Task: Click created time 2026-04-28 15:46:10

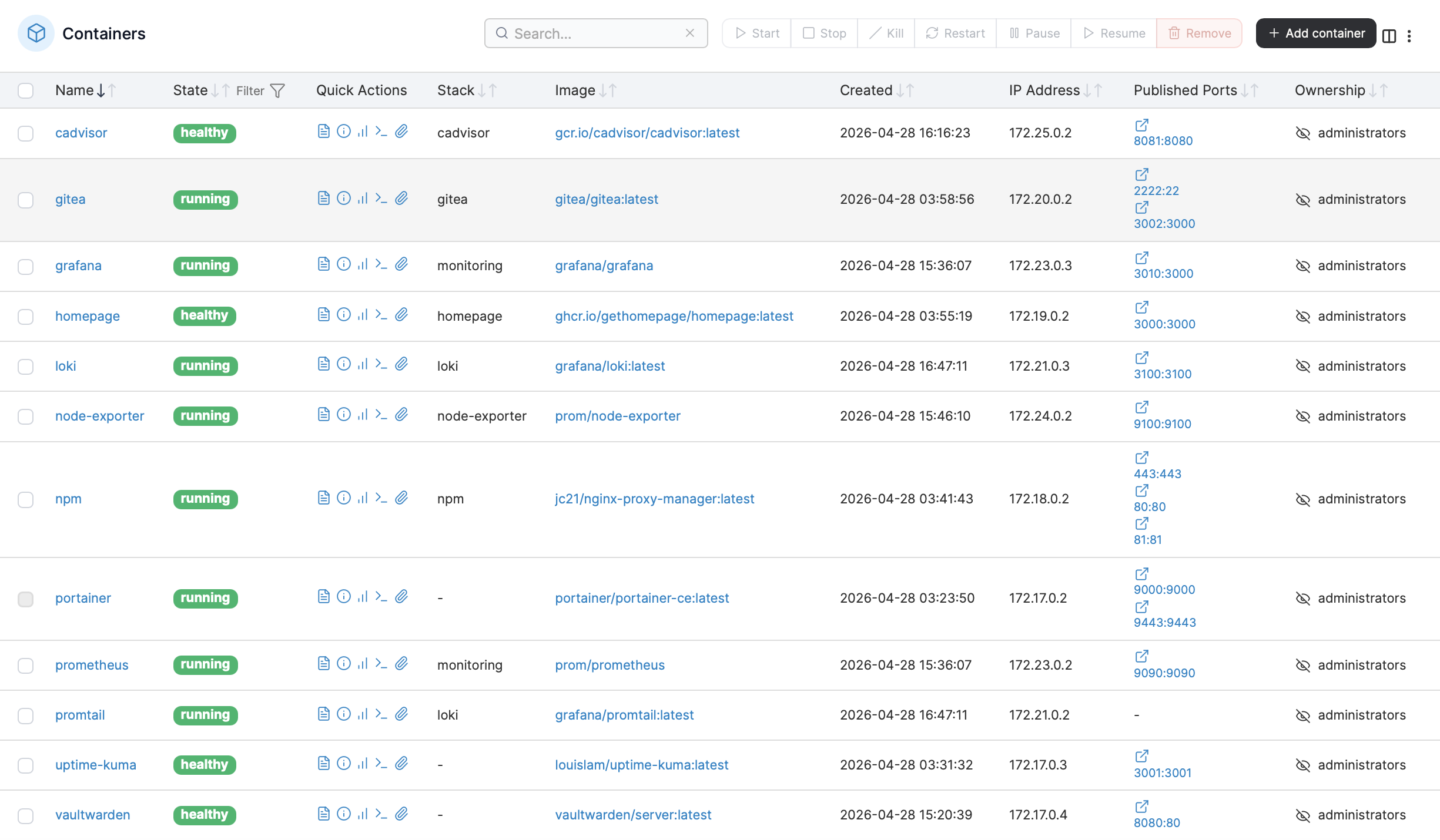Action: click(905, 416)
